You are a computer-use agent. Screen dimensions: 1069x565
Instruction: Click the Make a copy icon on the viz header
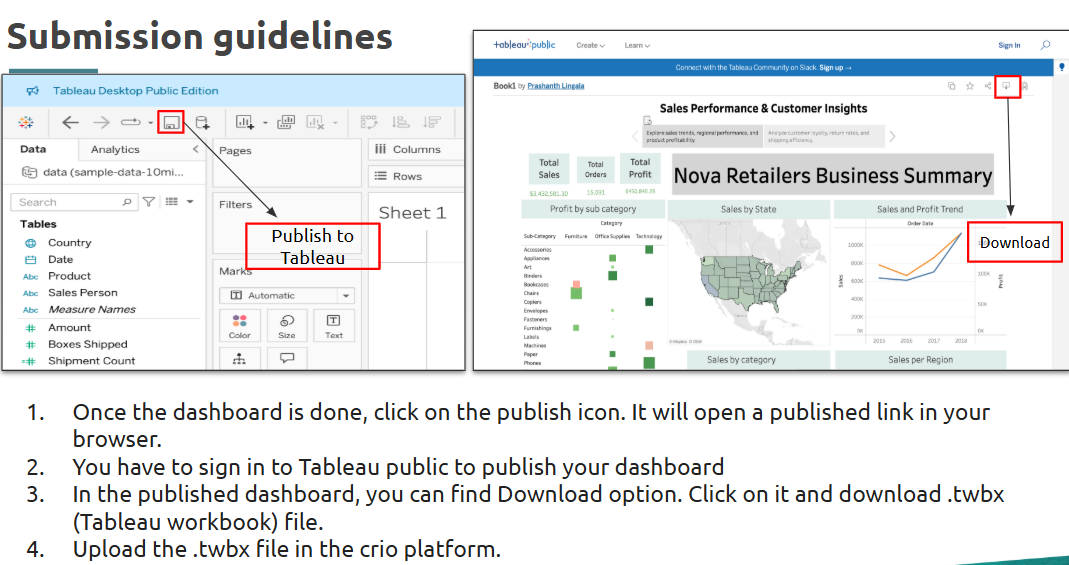click(952, 86)
